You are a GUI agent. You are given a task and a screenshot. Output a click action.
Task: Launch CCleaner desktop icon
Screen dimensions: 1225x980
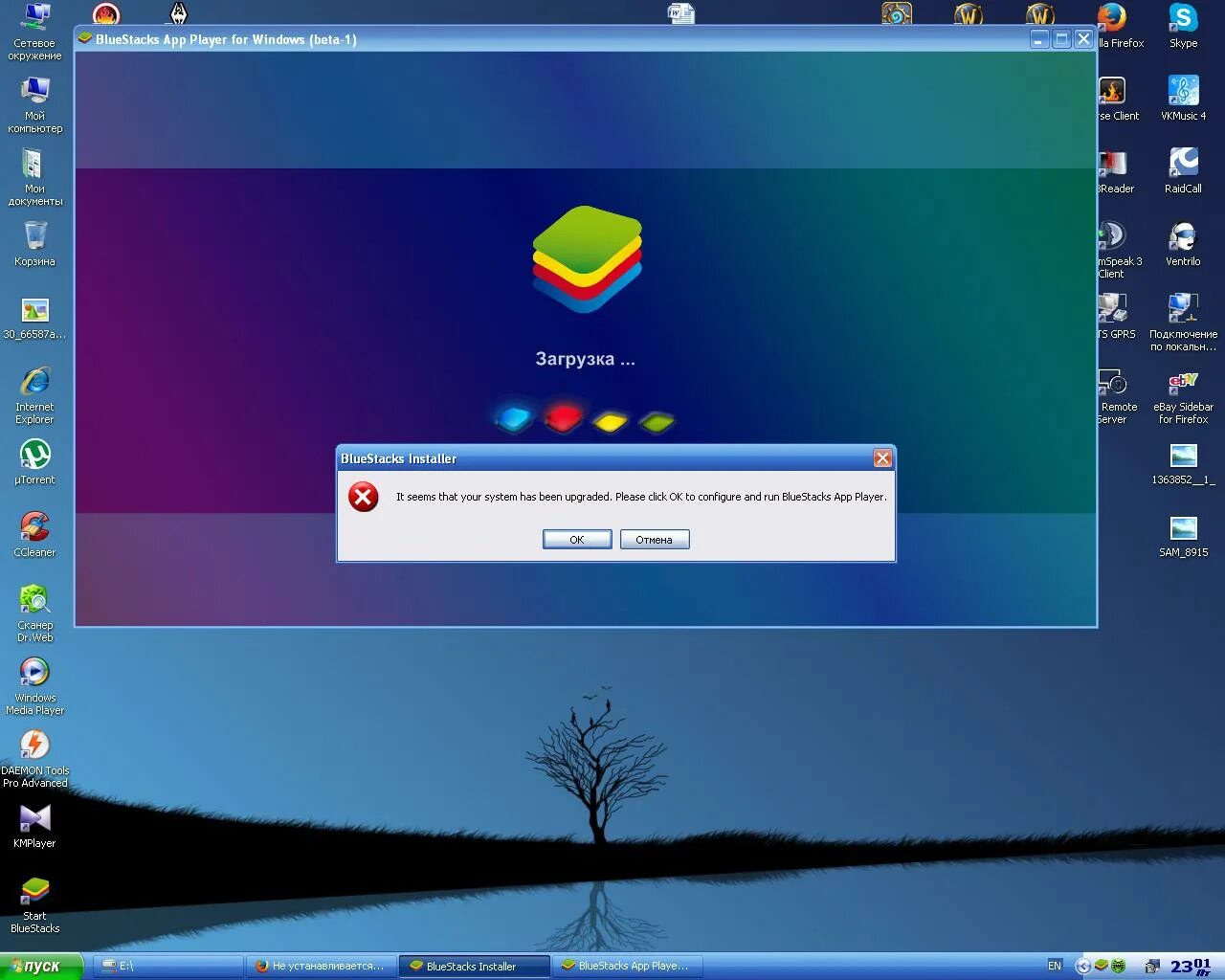[x=34, y=535]
